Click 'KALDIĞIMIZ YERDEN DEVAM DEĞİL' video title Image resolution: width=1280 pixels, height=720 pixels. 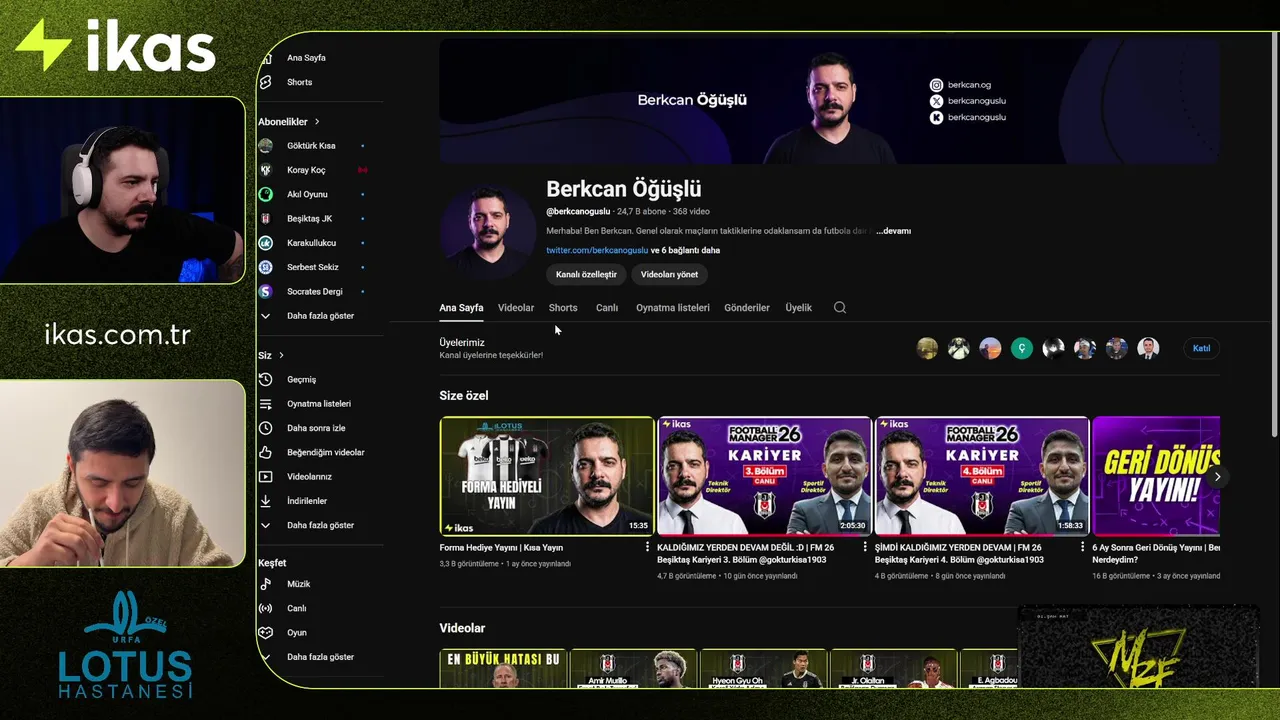(759, 554)
